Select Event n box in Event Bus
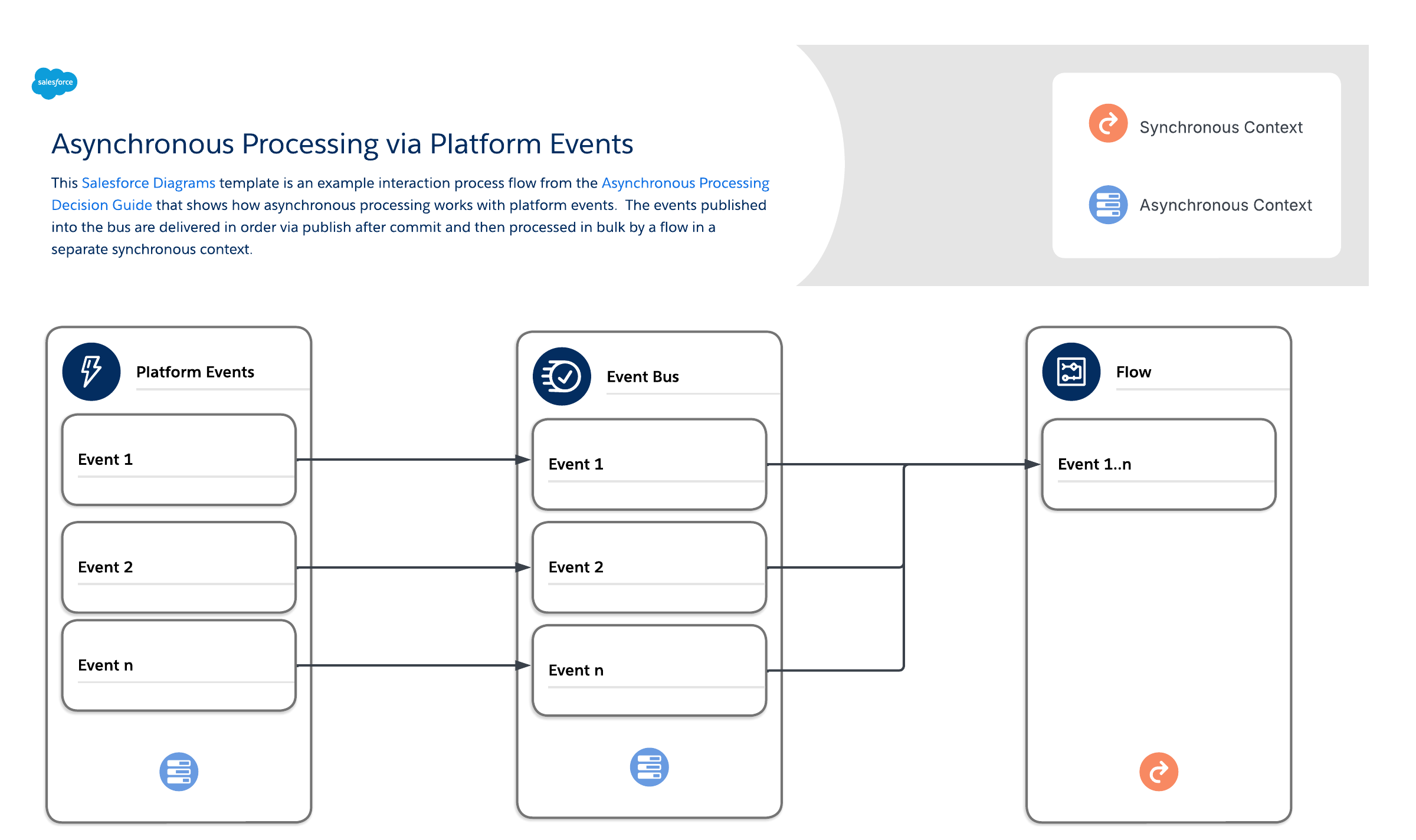This screenshot has width=1416, height=840. pyautogui.click(x=649, y=670)
